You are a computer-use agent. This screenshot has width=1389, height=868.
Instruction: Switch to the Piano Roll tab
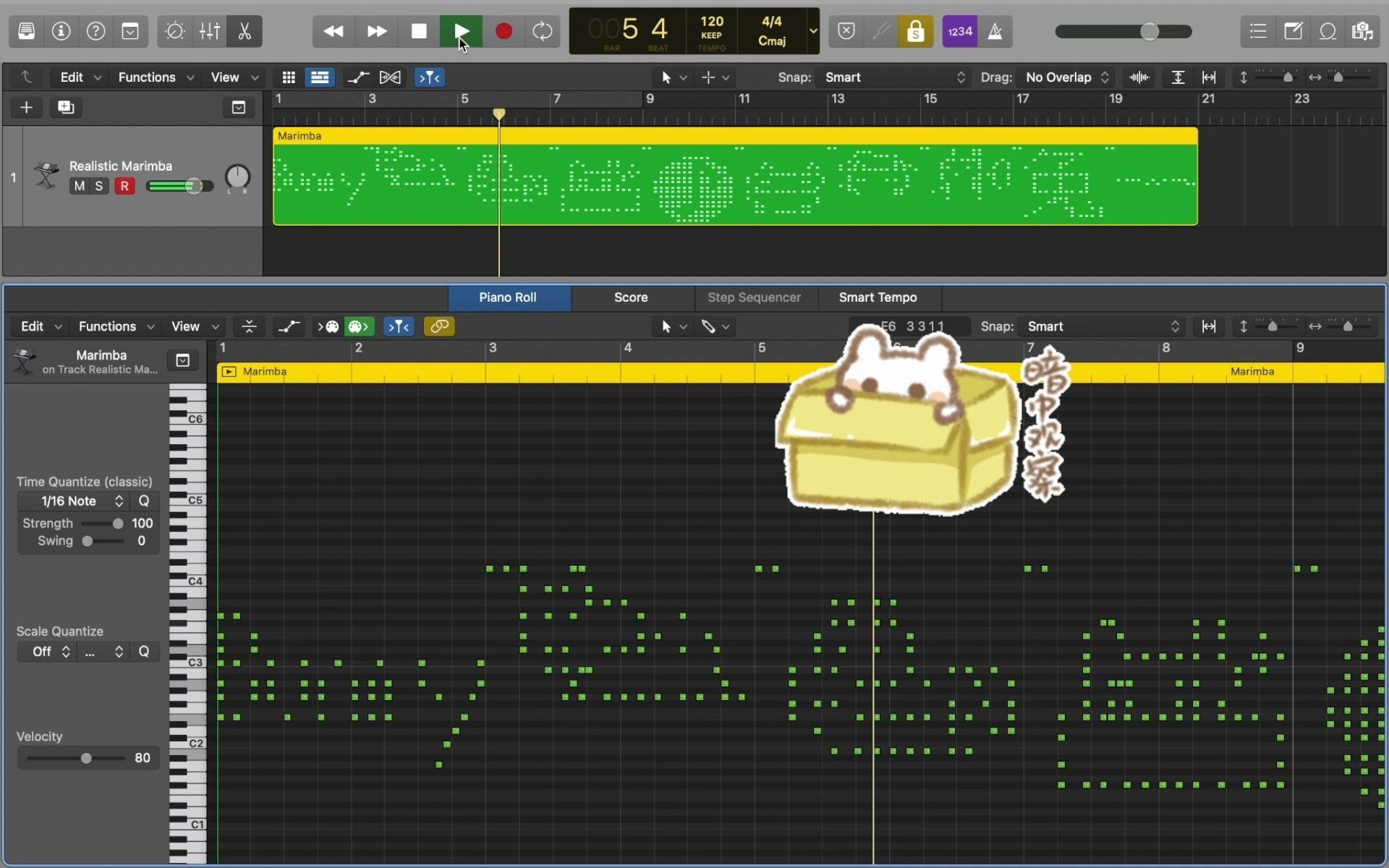pyautogui.click(x=508, y=297)
